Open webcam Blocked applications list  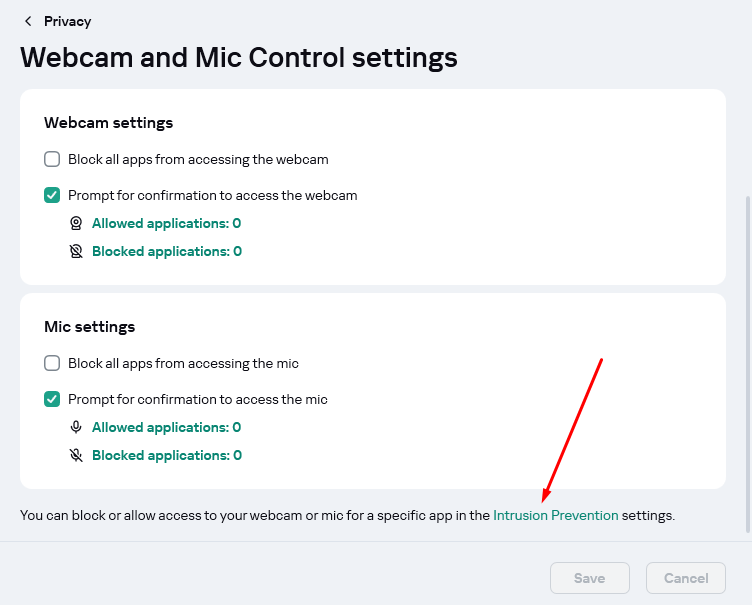coord(166,251)
